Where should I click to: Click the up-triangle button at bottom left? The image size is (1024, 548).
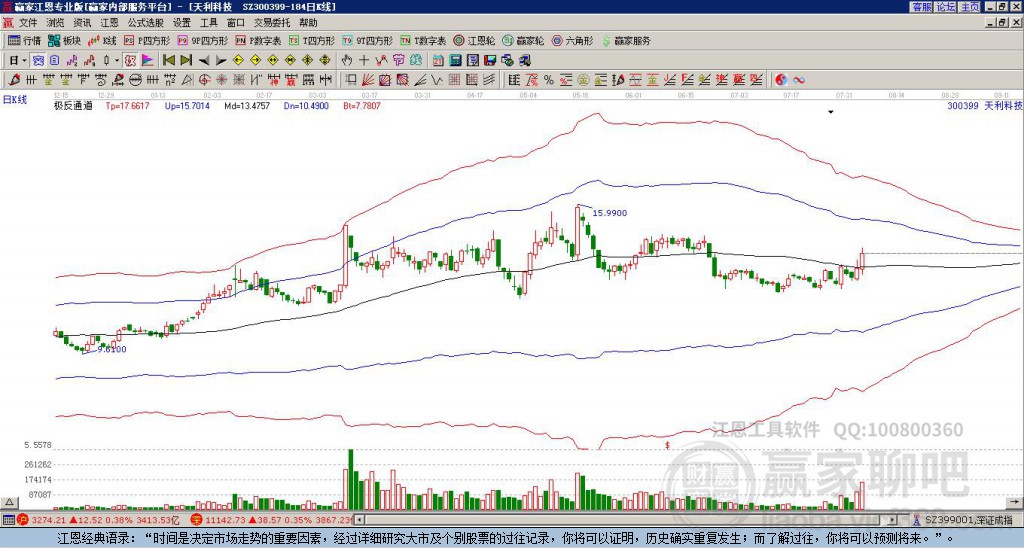(x=8, y=502)
